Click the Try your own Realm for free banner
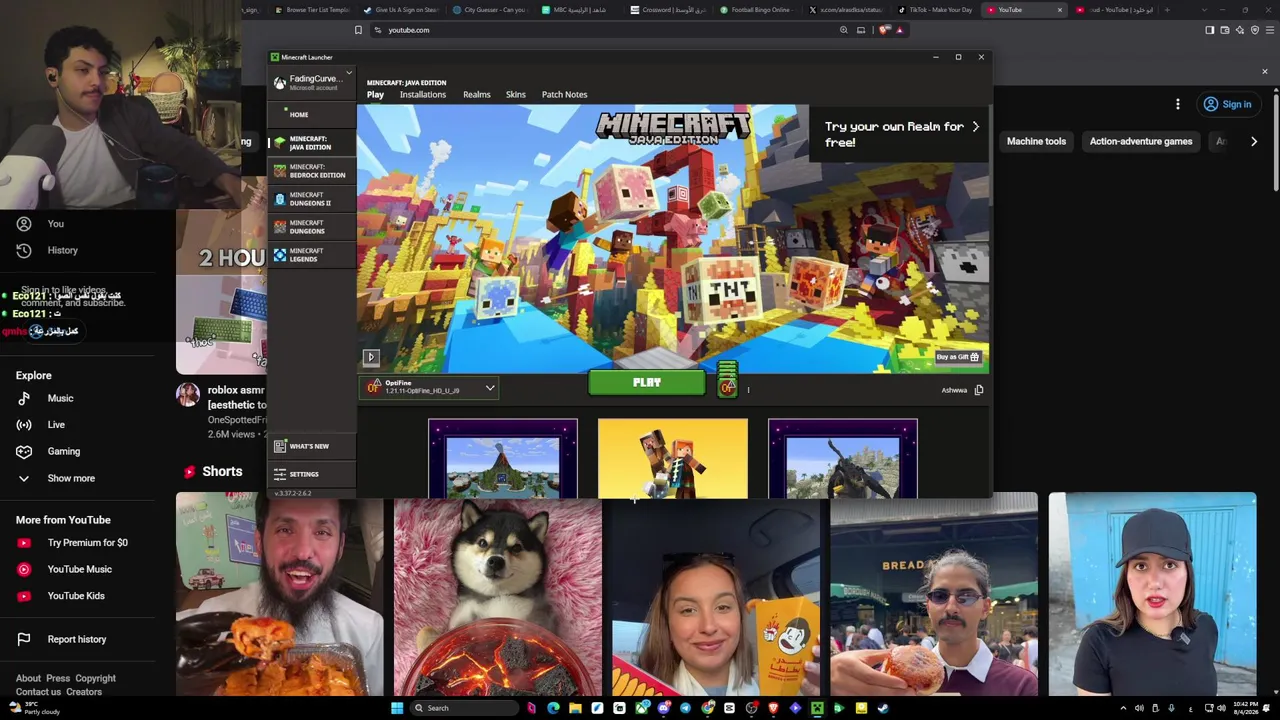 point(900,134)
